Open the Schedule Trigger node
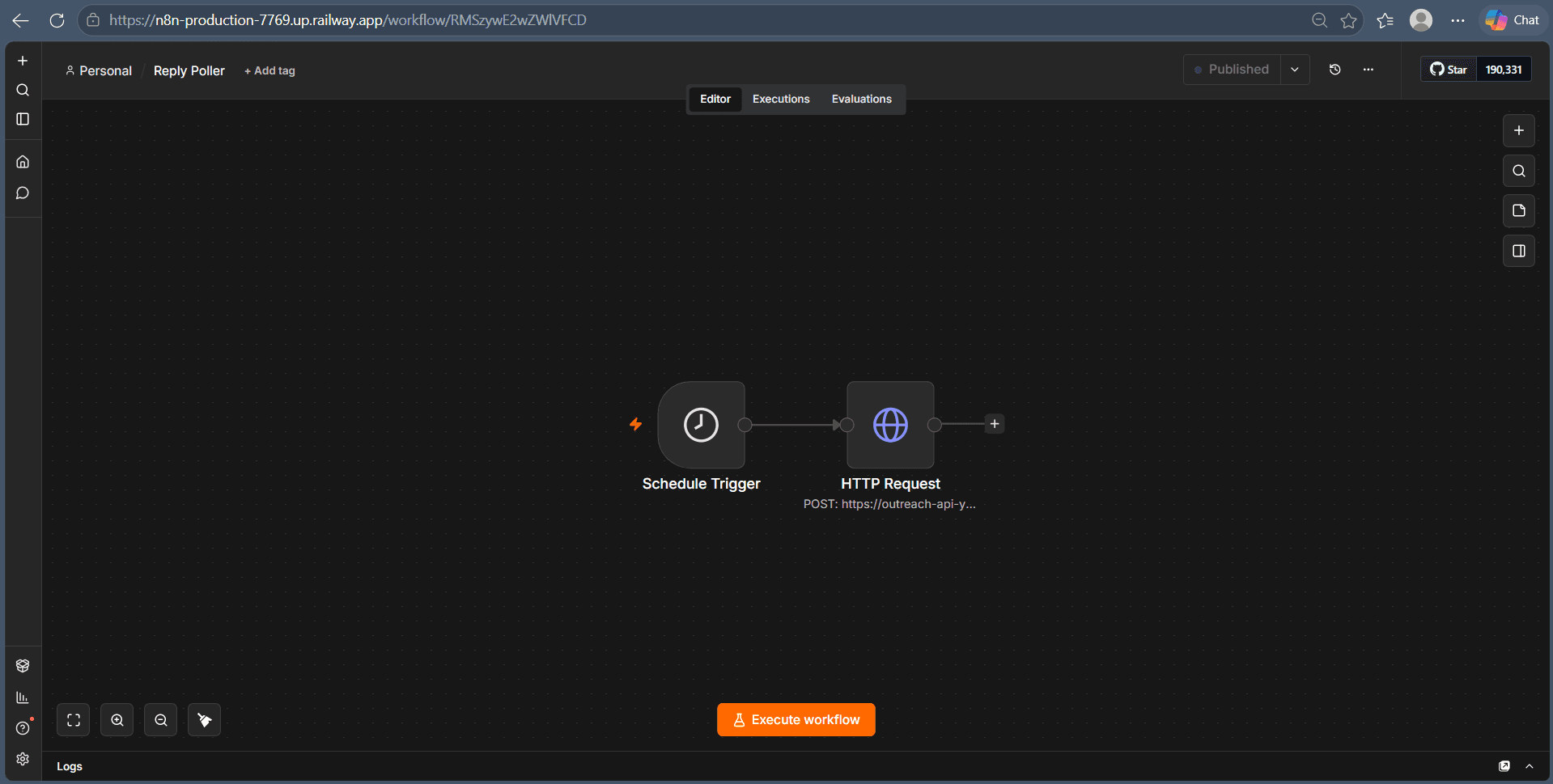Image resolution: width=1553 pixels, height=784 pixels. 701,425
